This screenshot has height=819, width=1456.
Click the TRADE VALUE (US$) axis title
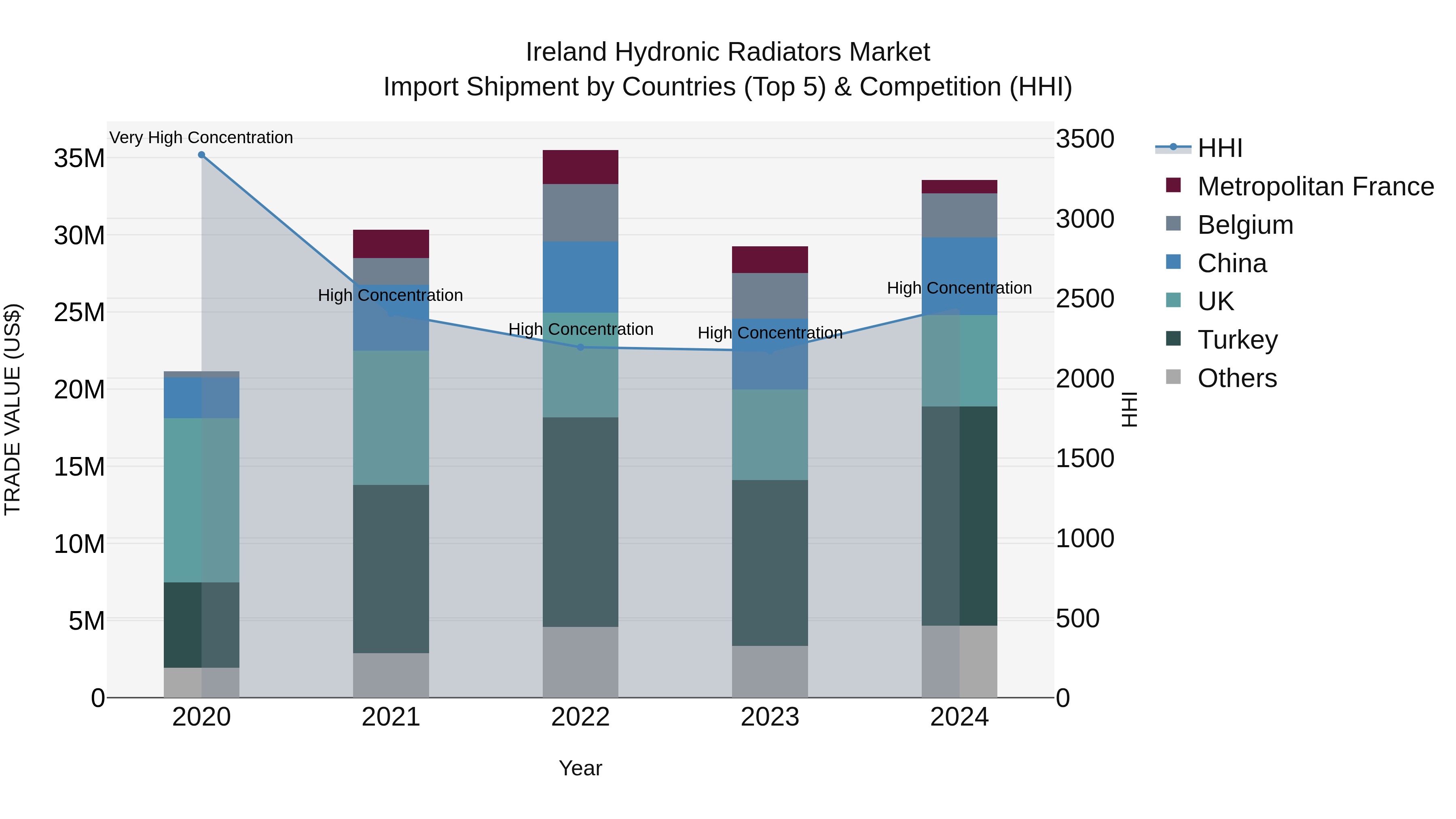click(x=13, y=409)
